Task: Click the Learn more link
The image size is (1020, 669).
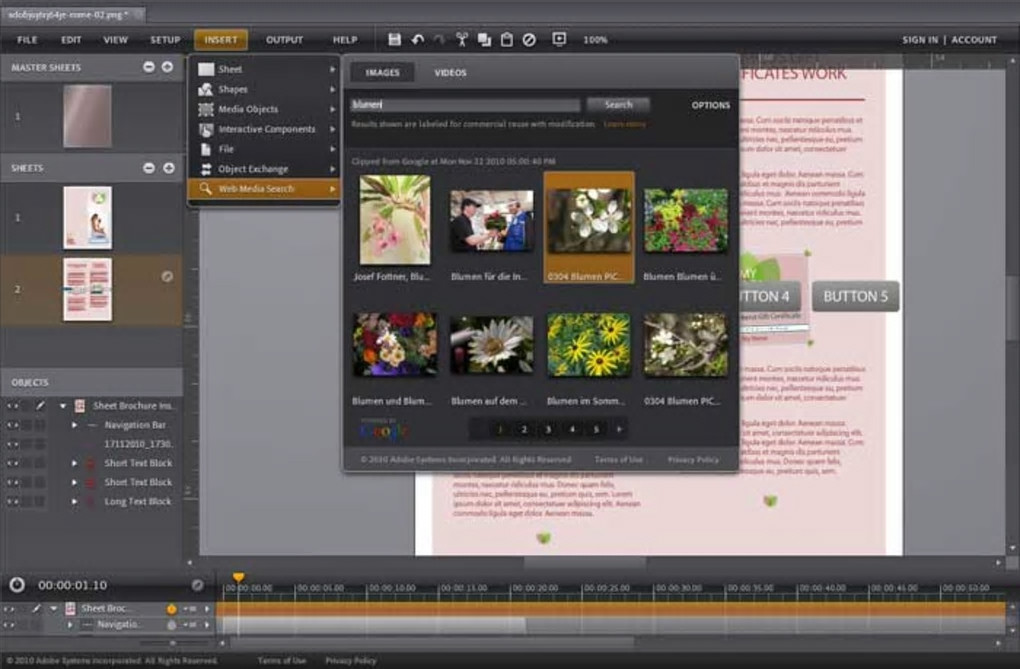Action: (x=624, y=124)
